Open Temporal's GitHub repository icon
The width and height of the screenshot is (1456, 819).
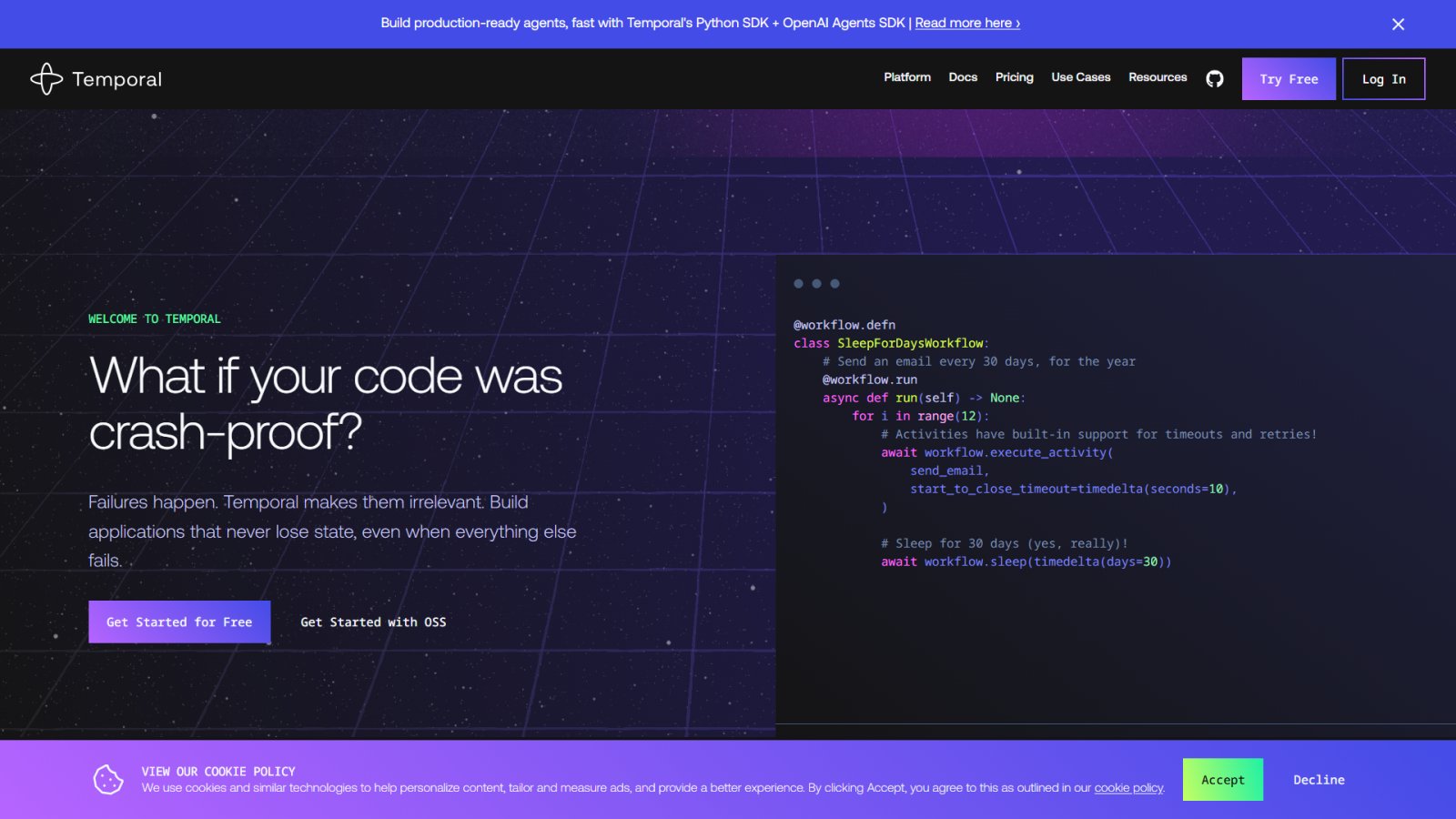tap(1215, 79)
